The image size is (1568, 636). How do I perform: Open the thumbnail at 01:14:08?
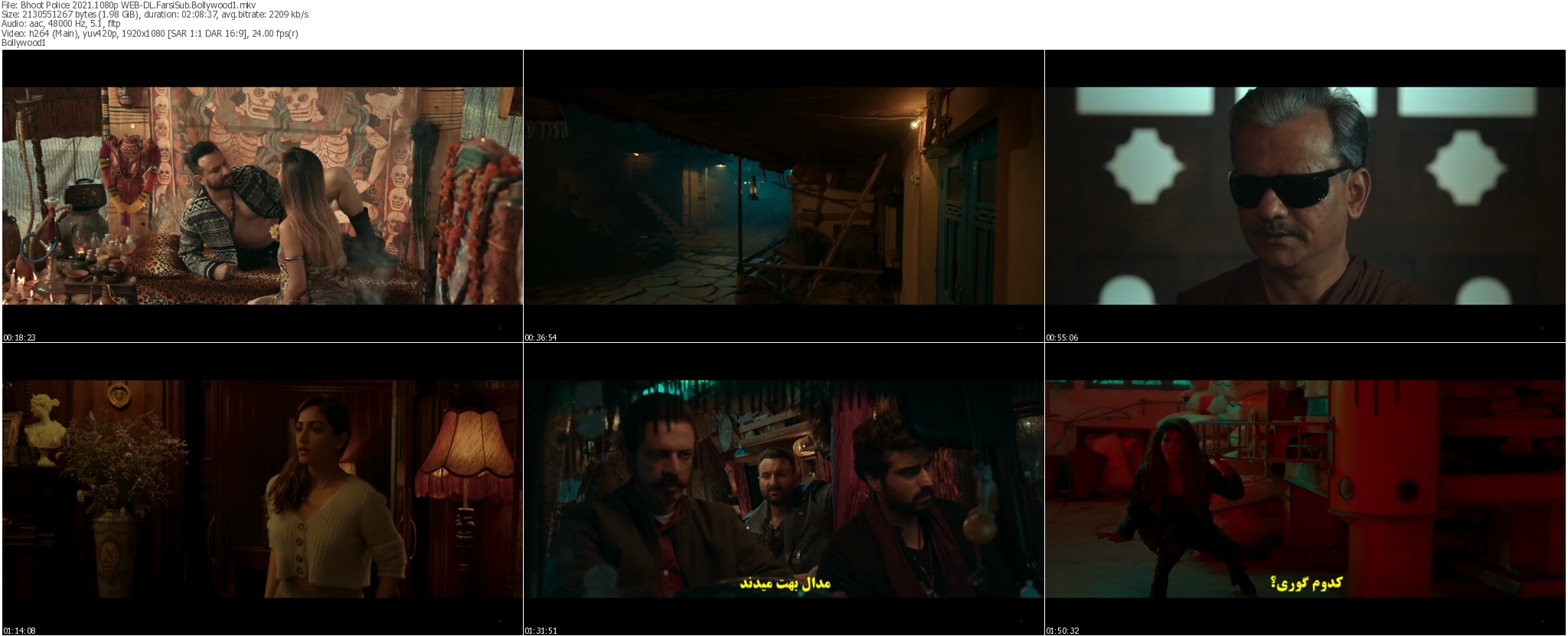(x=263, y=489)
